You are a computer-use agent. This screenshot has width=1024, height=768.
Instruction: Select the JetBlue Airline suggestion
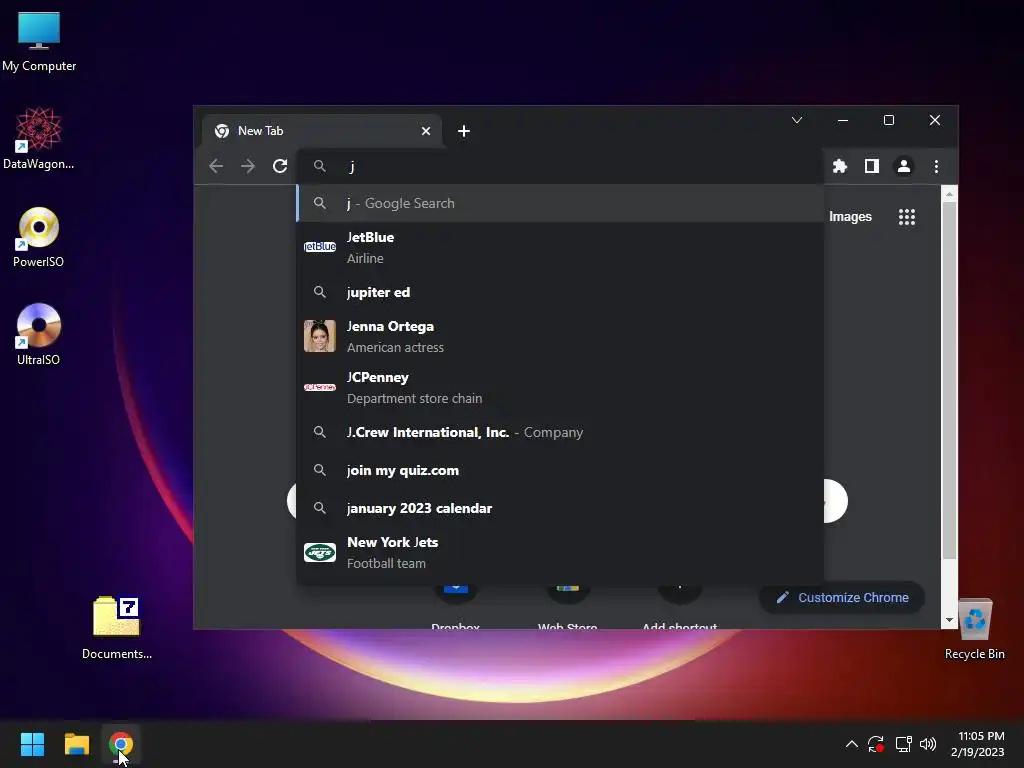click(x=560, y=248)
